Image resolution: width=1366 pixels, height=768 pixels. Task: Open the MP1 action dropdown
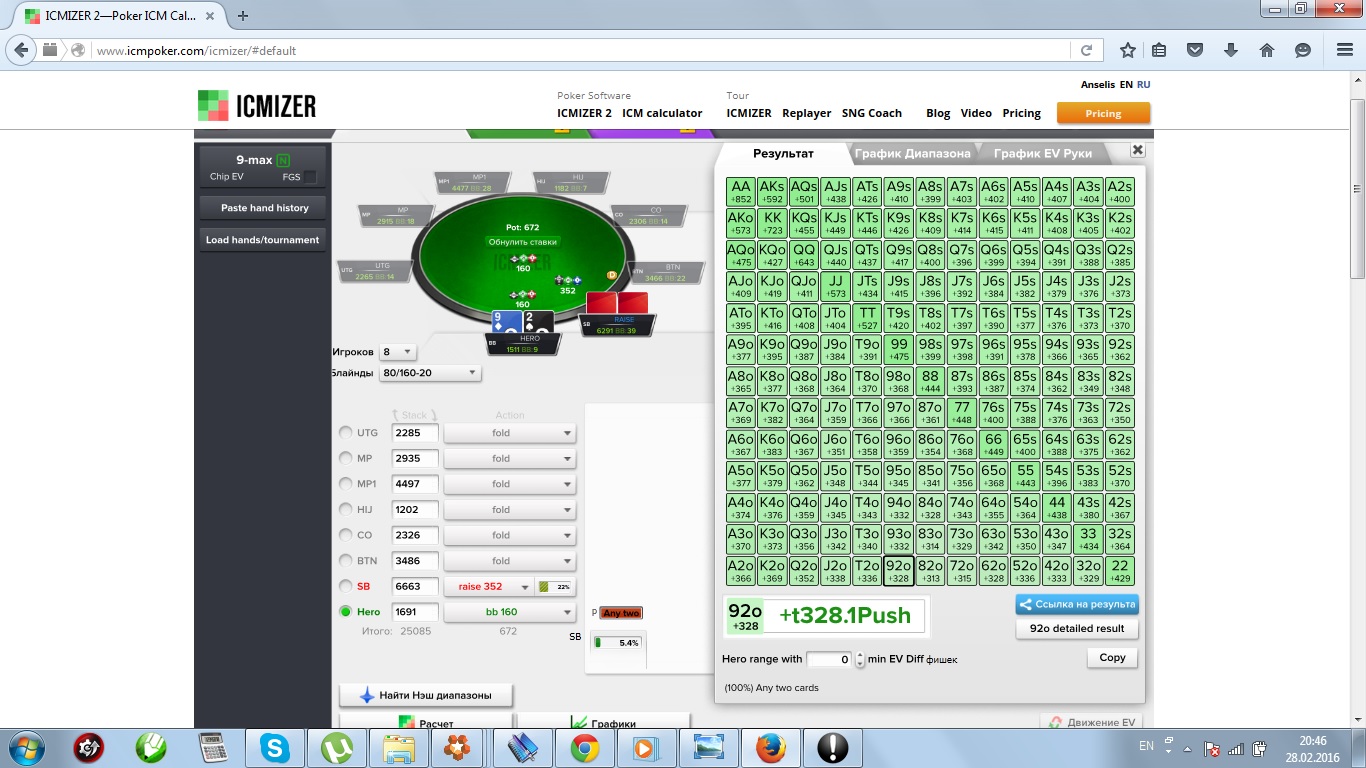(510, 484)
